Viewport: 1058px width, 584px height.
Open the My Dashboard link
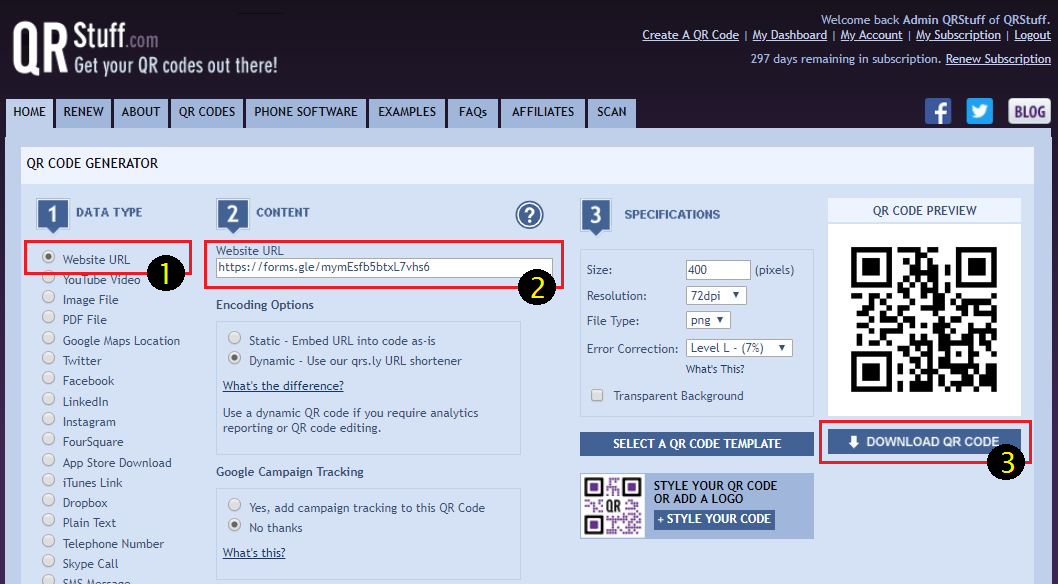coord(789,35)
